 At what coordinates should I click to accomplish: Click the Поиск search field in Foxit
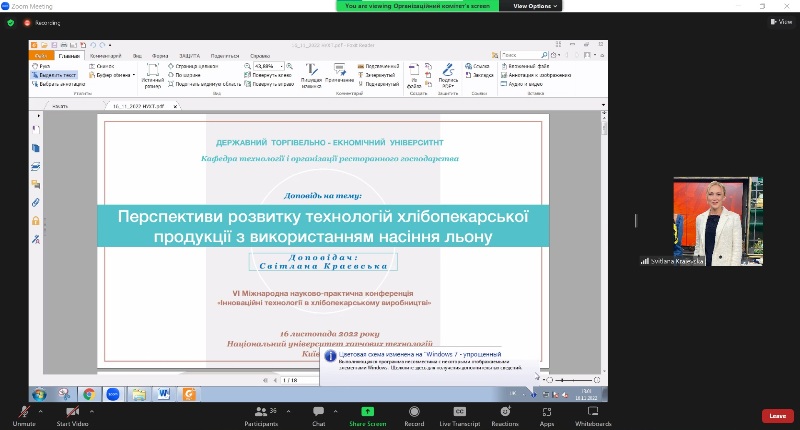(525, 55)
